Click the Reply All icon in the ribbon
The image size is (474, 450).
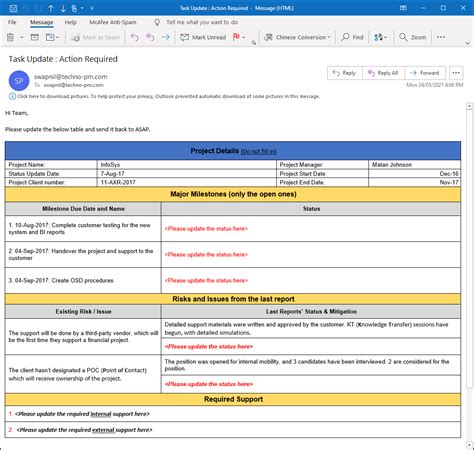(150, 37)
